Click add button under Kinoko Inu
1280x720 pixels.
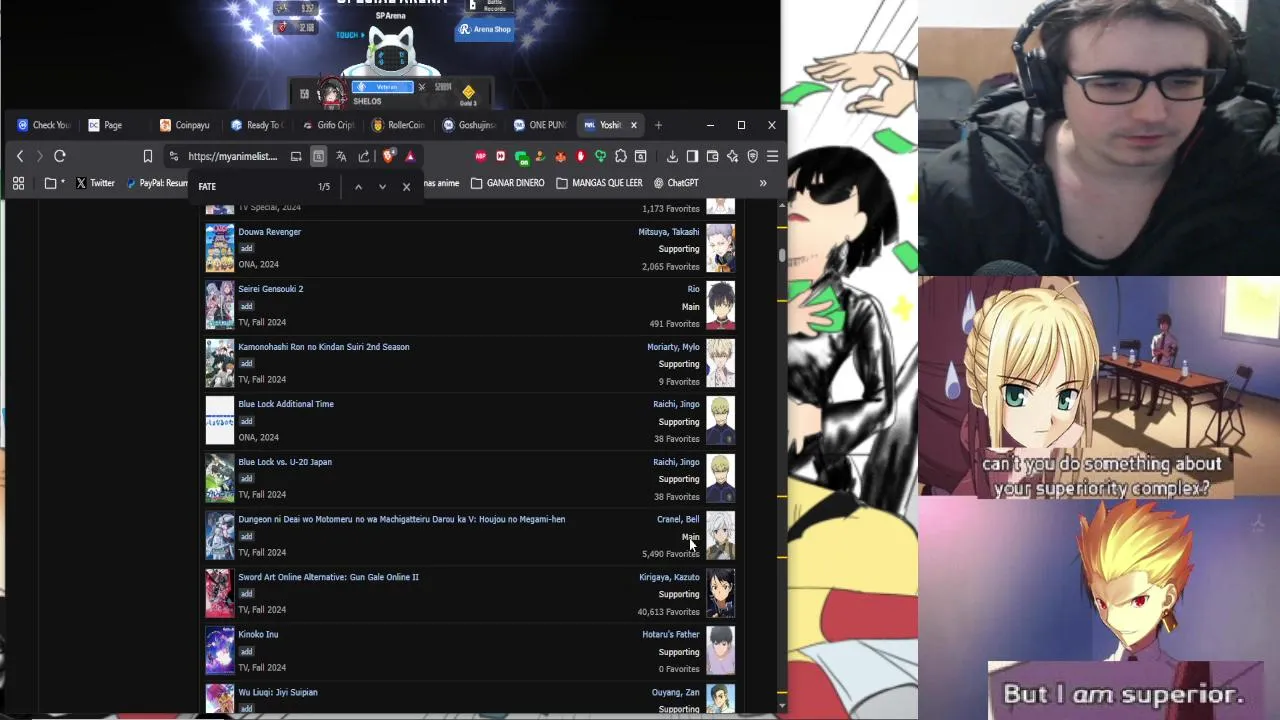(x=246, y=651)
